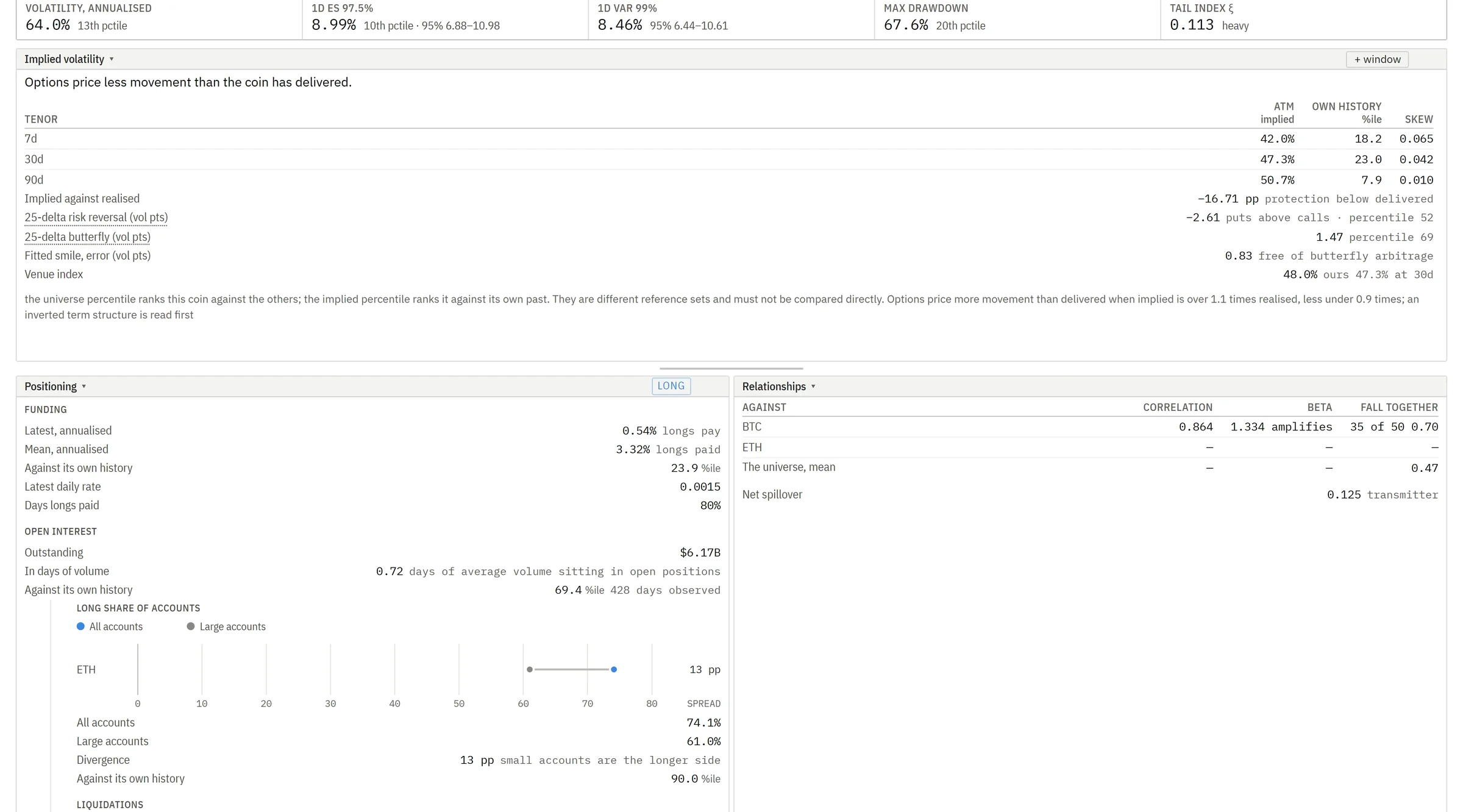This screenshot has width=1463, height=812.
Task: Click the Tail index 0.113 card
Action: pyautogui.click(x=1303, y=20)
